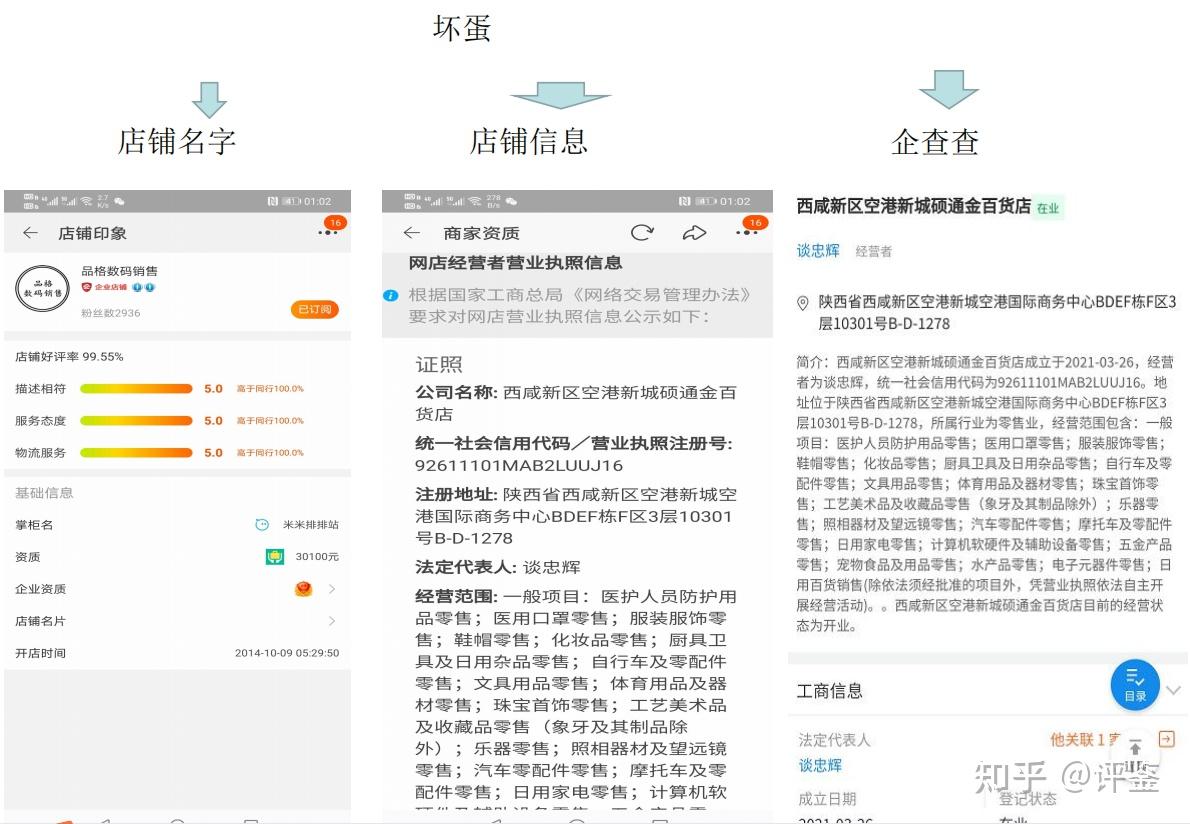Tap the 在业 status tag

click(x=1048, y=208)
